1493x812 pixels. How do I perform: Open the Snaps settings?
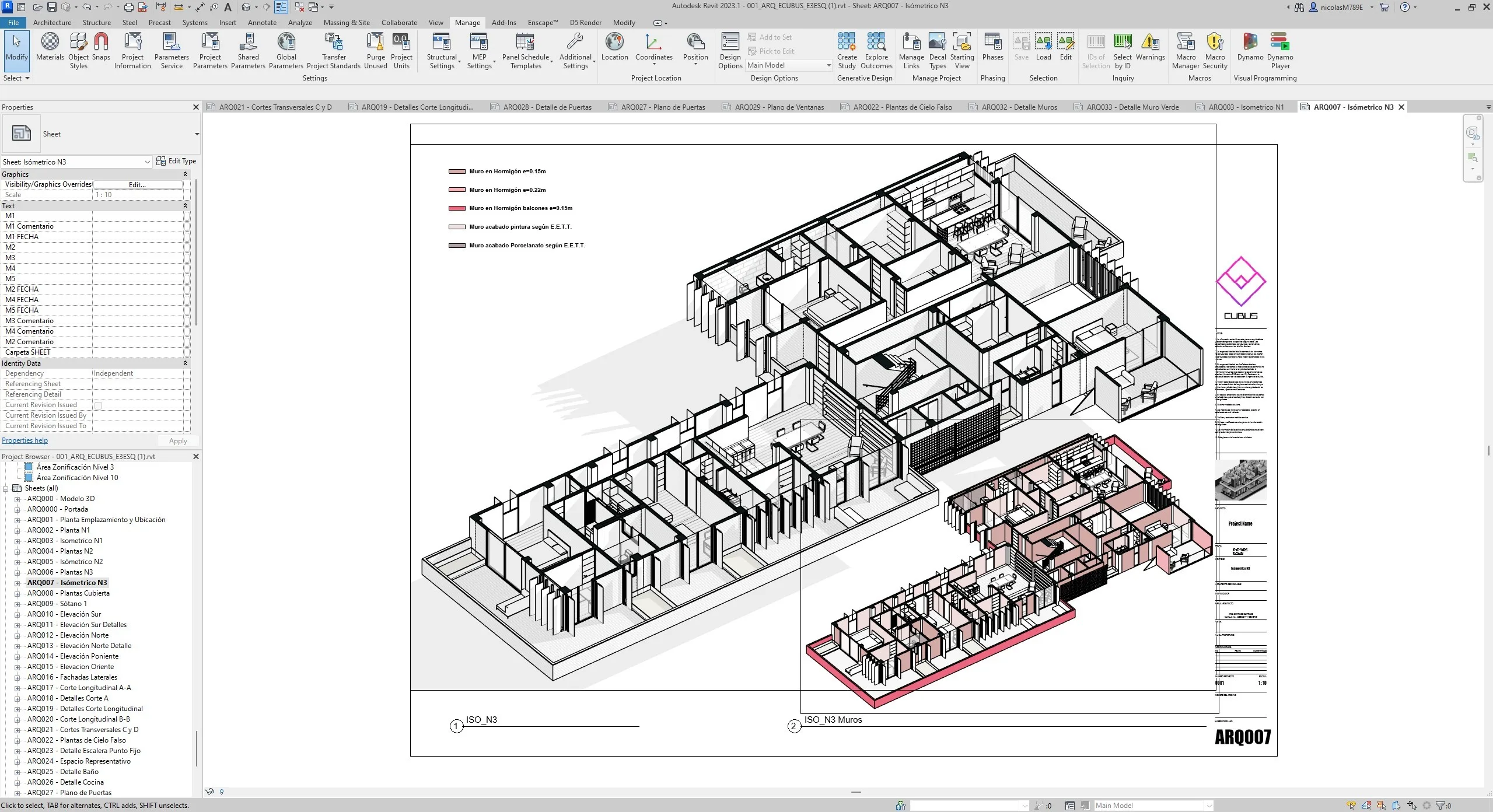(x=101, y=47)
